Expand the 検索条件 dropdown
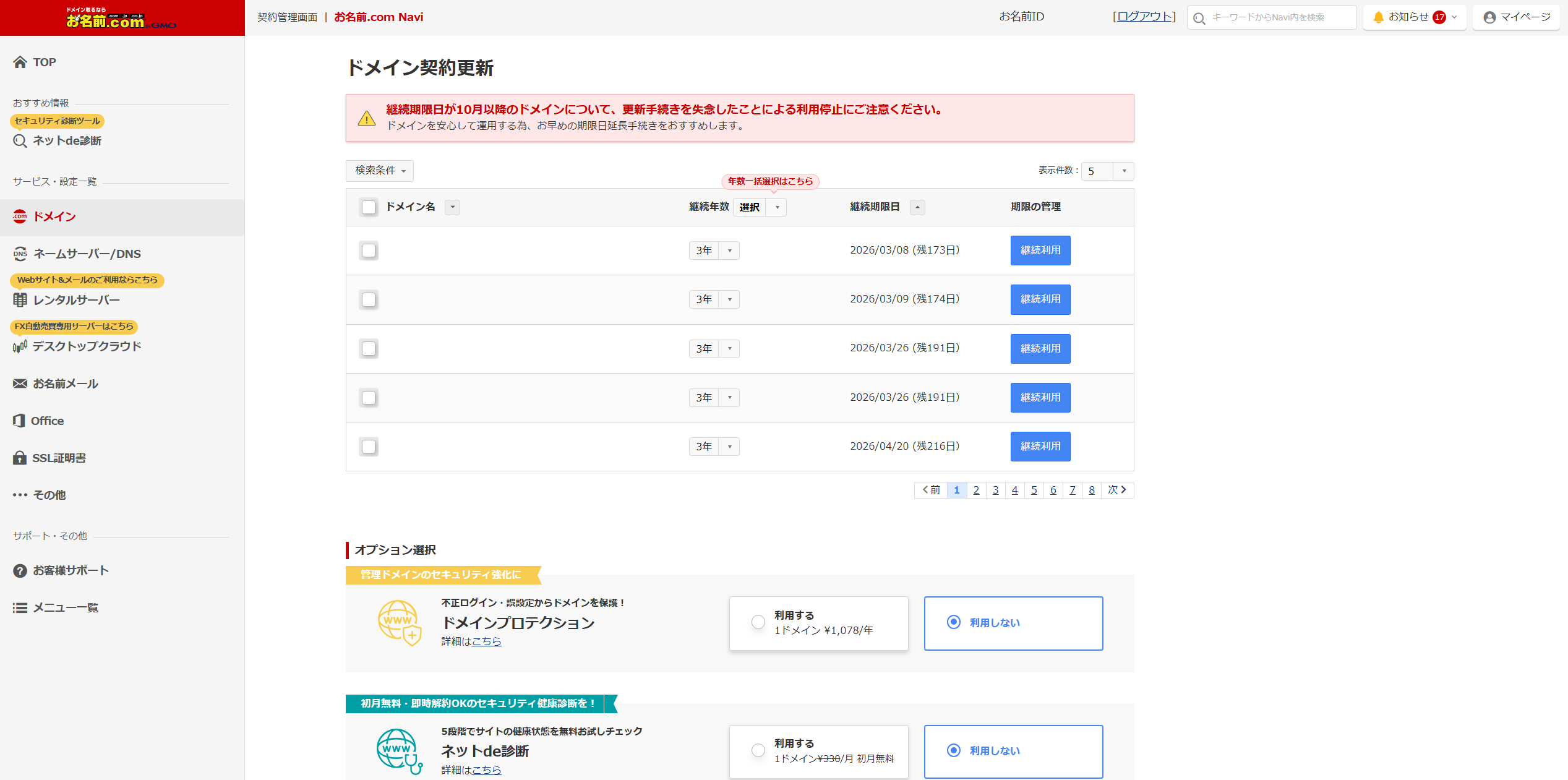This screenshot has width=1568, height=780. (x=380, y=171)
